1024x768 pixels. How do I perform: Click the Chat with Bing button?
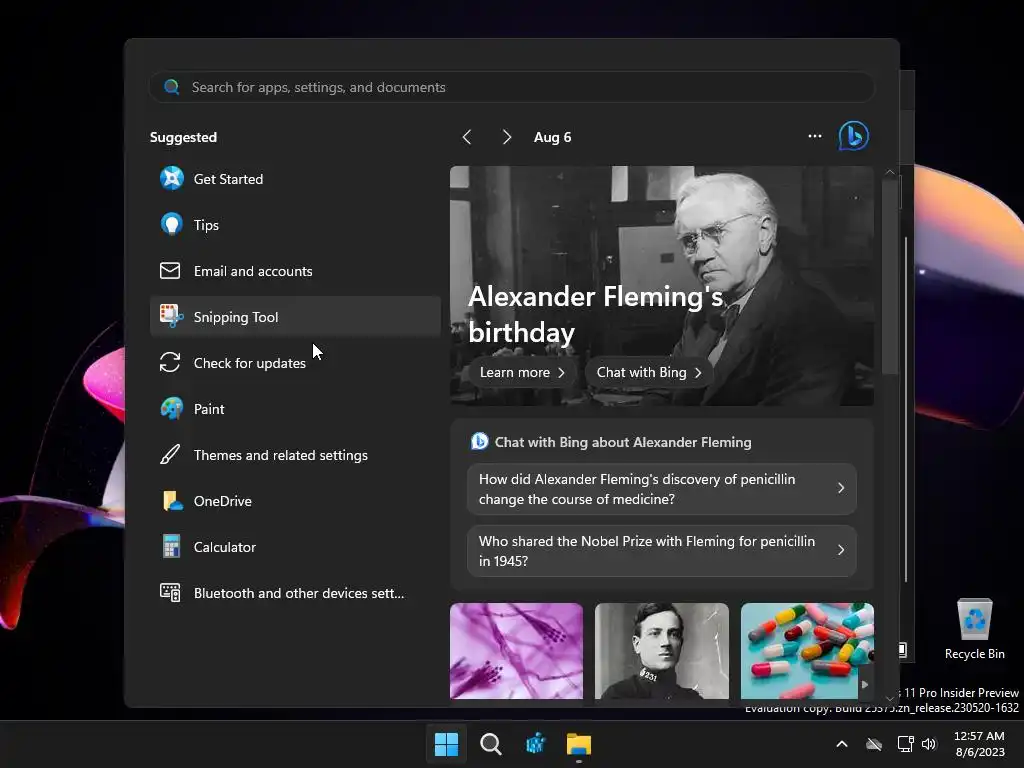(648, 372)
